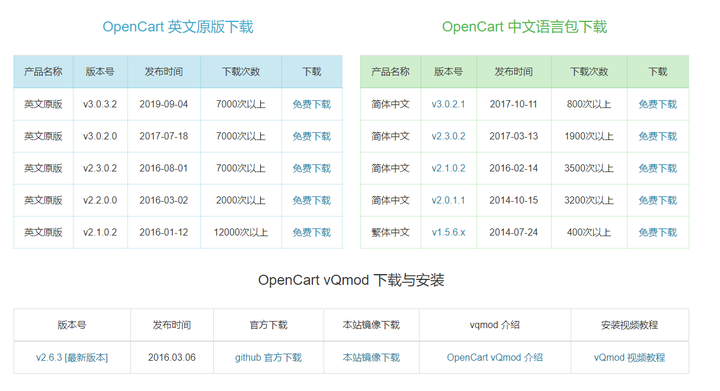Image resolution: width=720 pixels, height=391 pixels.
Task: Click the 3500次以上 download count cell
Action: [589, 168]
